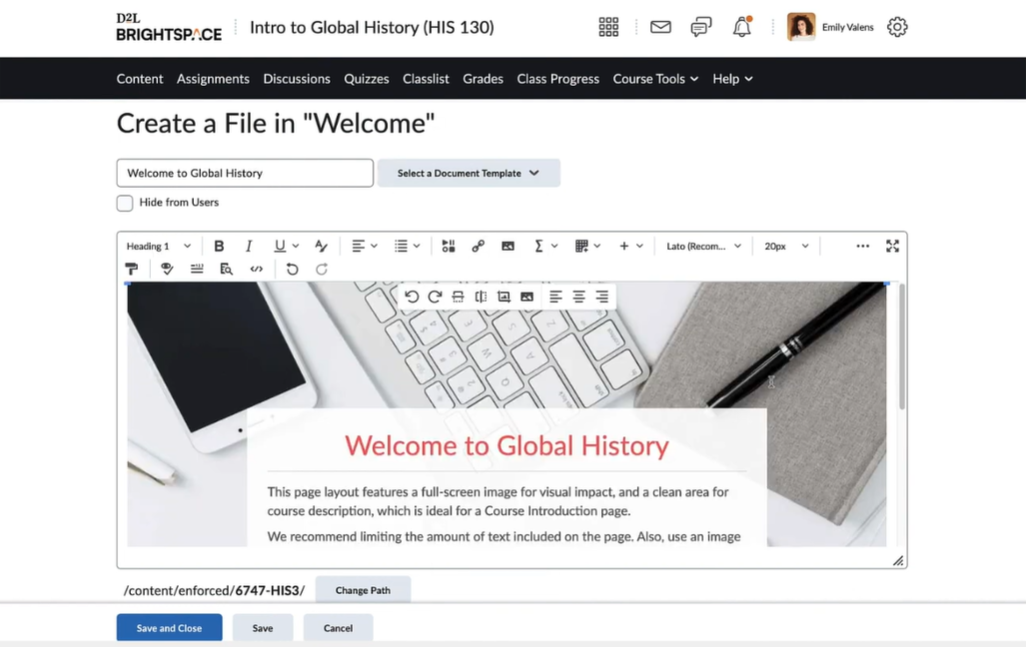This screenshot has height=647, width=1026.
Task: Expand the alignment options arrow
Action: pyautogui.click(x=374, y=246)
